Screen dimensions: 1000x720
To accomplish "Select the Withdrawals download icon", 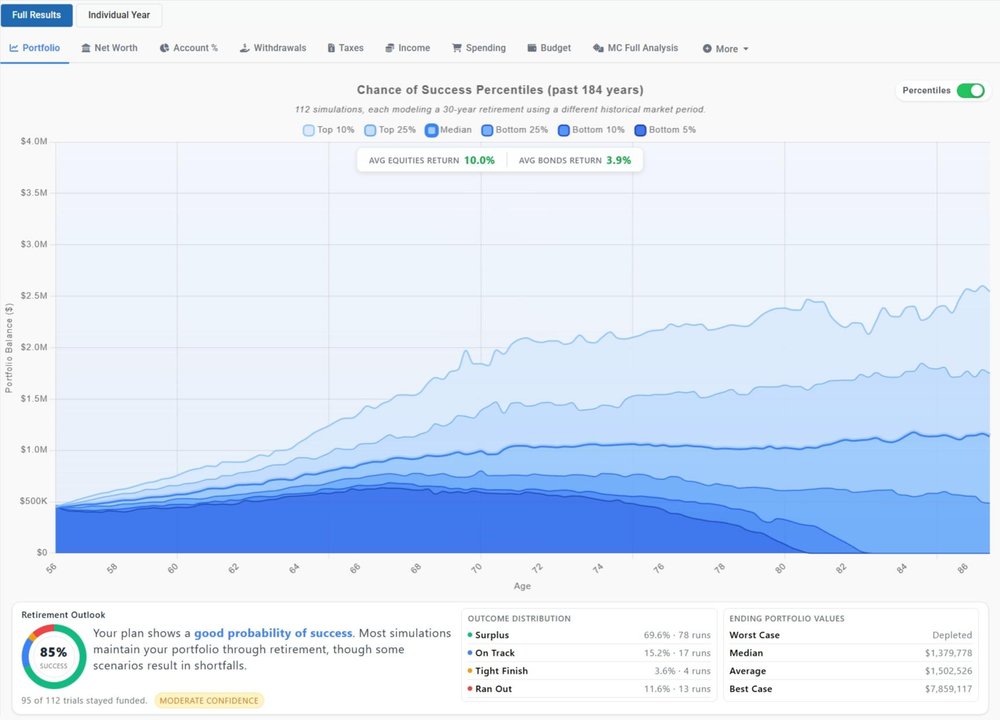I will click(x=244, y=47).
